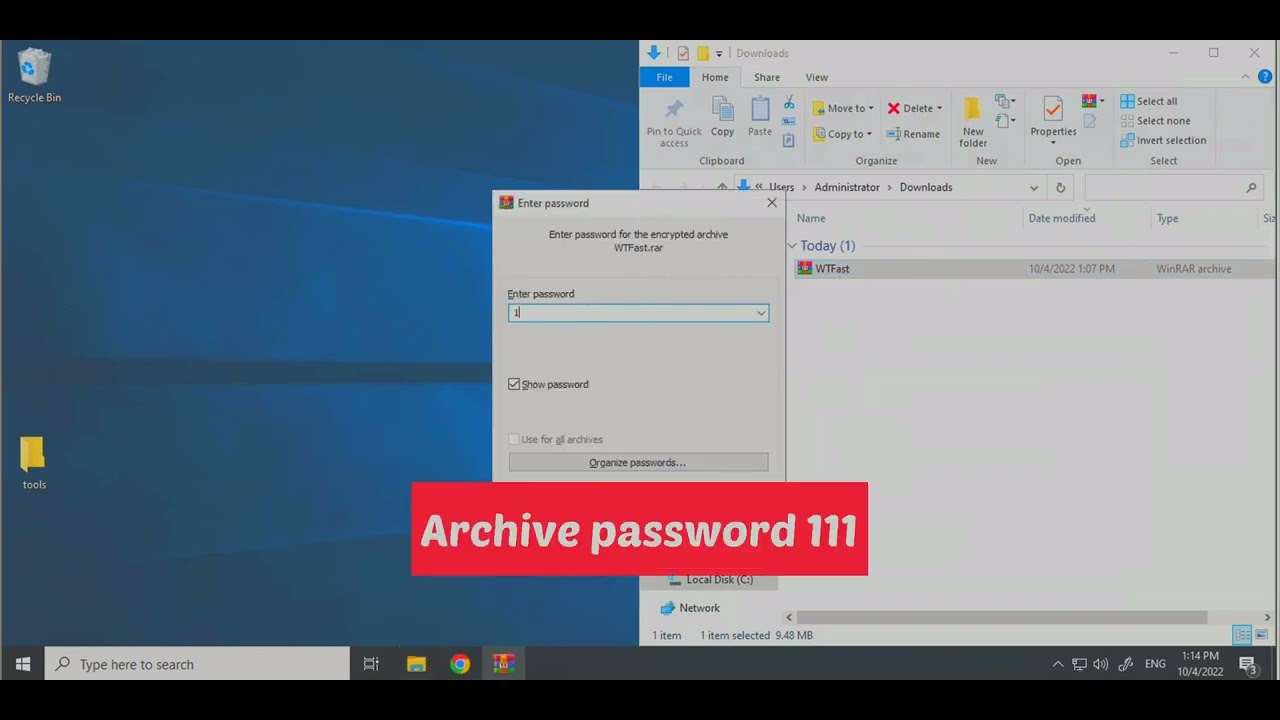Click the Explorer search box
The width and height of the screenshot is (1280, 720).
point(1172,187)
